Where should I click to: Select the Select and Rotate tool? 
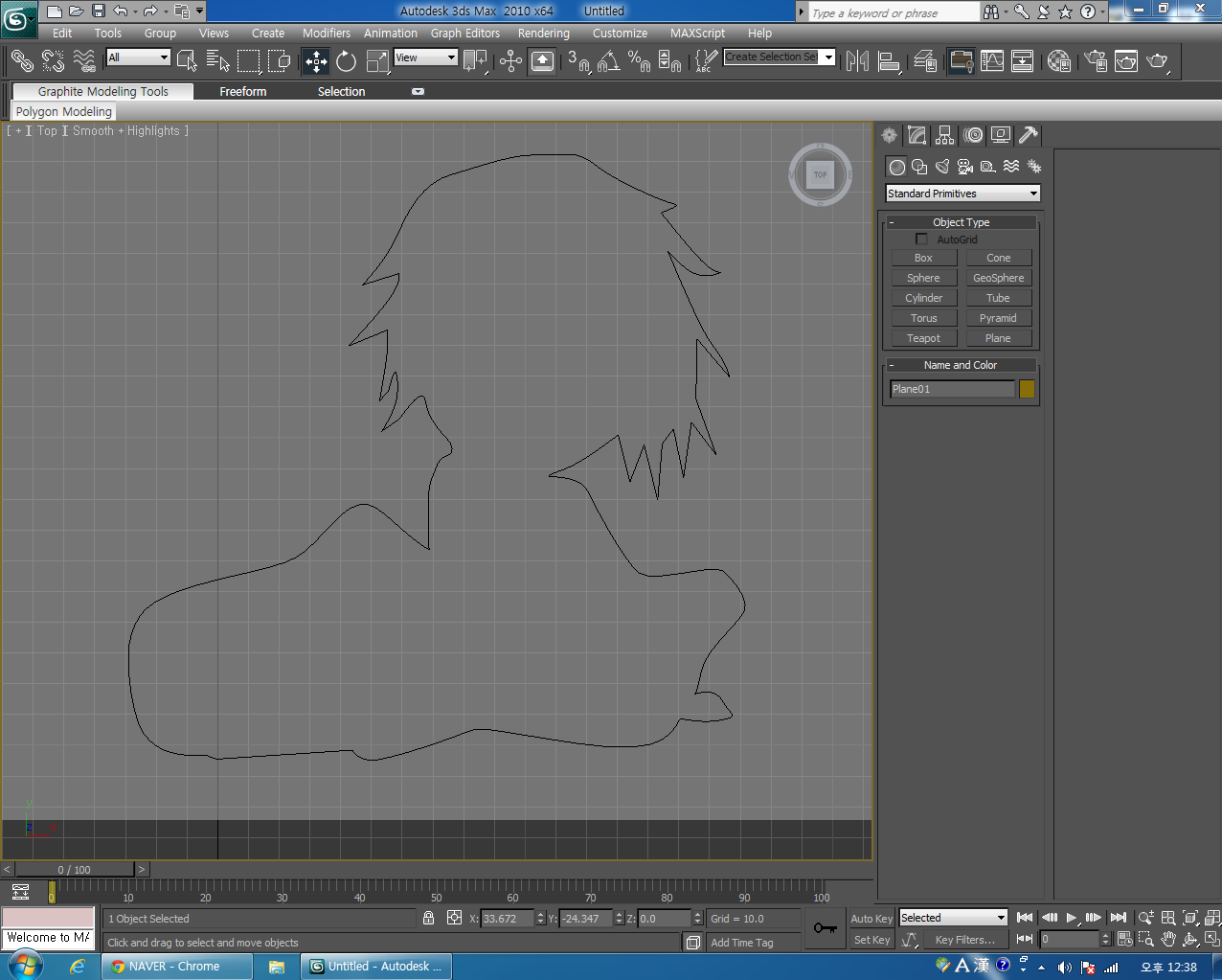tap(347, 61)
